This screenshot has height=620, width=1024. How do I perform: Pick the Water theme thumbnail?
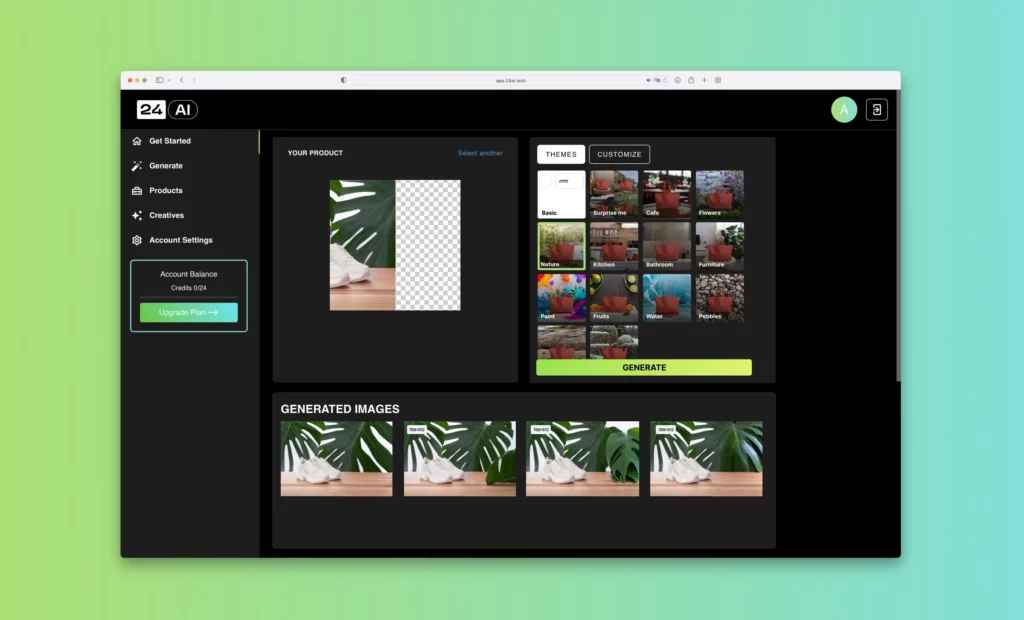[667, 298]
